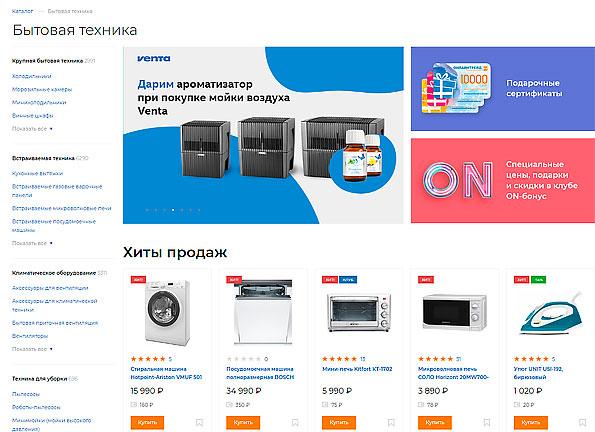The height and width of the screenshot is (432, 595).
Task: Open the Вентиляторы category link
Action: coord(30,336)
